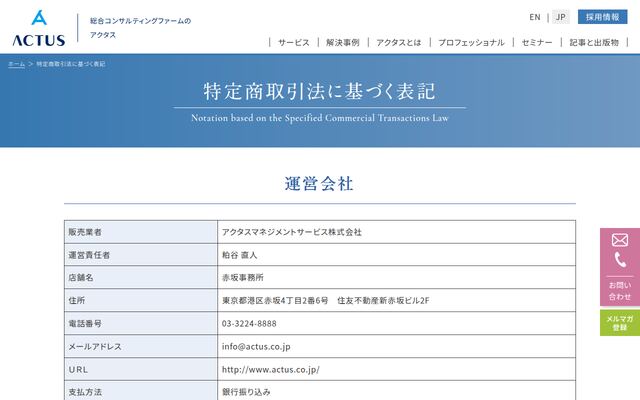Click the address cell 東京都港区赤坂4丁目

(x=396, y=300)
